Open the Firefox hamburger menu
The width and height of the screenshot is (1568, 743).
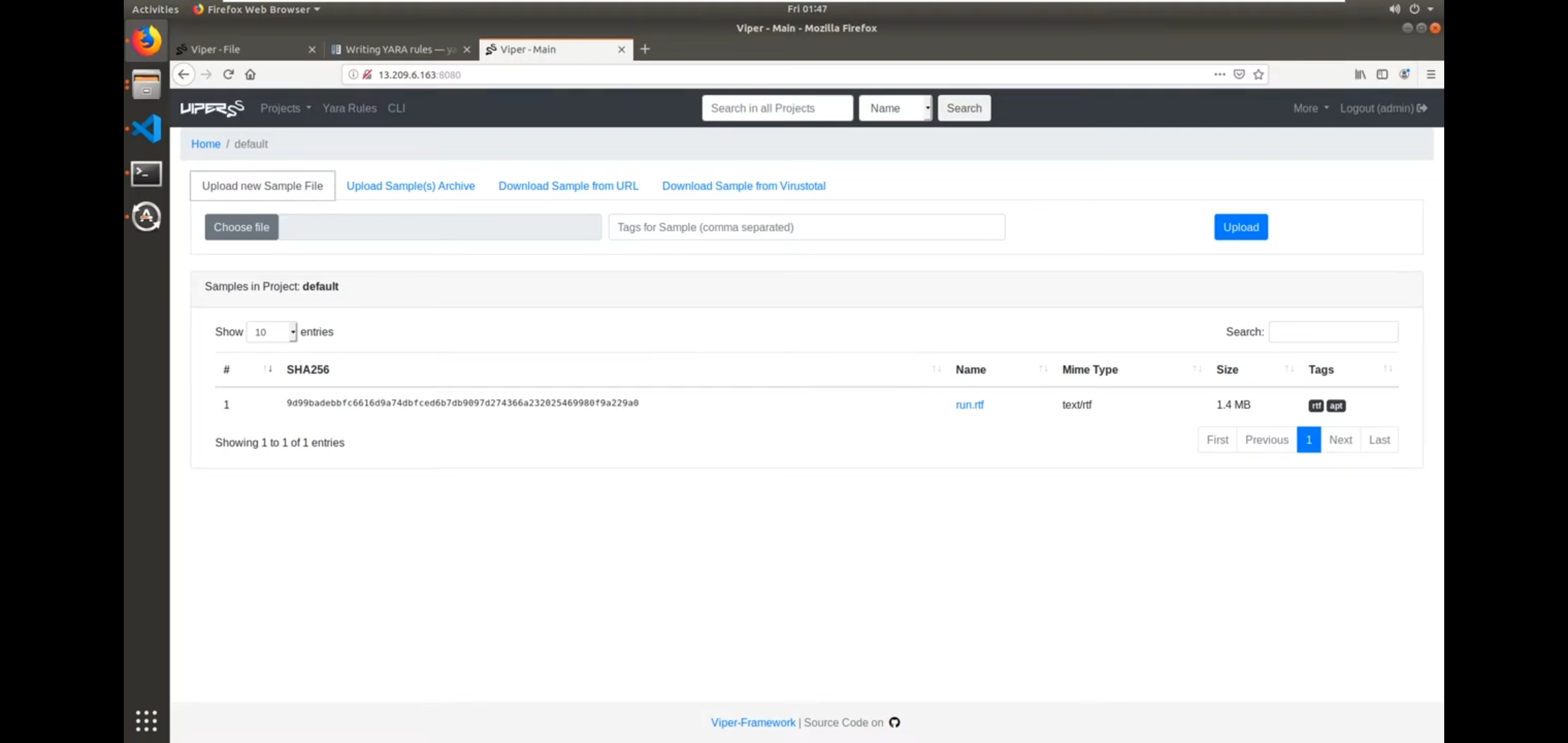click(1431, 74)
